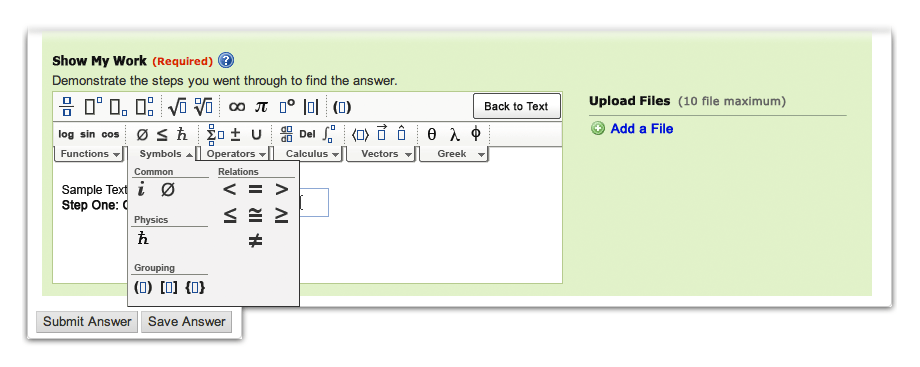The height and width of the screenshot is (367, 920).
Task: Insert an nth root template
Action: coord(203,107)
